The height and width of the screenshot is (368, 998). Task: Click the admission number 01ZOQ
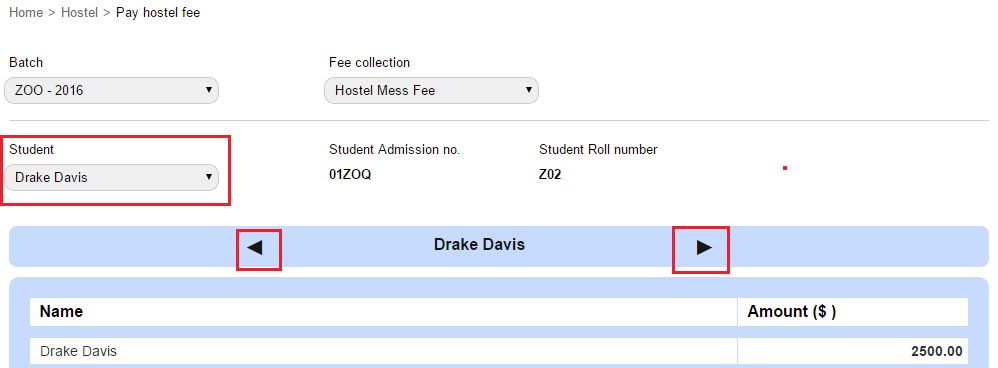pos(350,174)
